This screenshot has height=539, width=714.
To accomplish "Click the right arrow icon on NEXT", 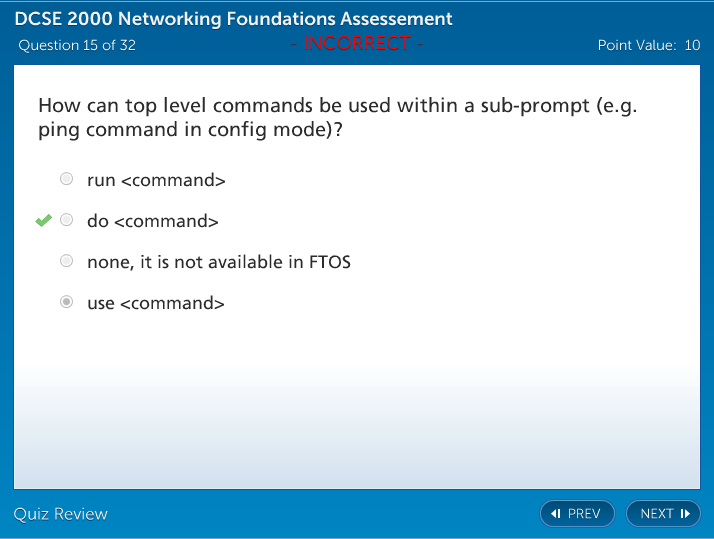I will pyautogui.click(x=685, y=514).
